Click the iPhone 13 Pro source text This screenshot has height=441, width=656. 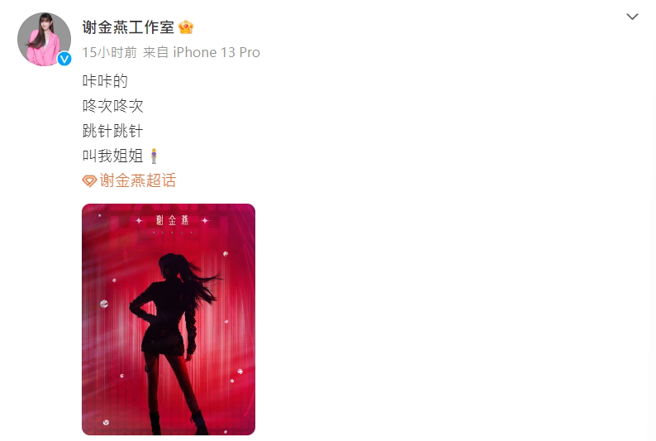(216, 52)
